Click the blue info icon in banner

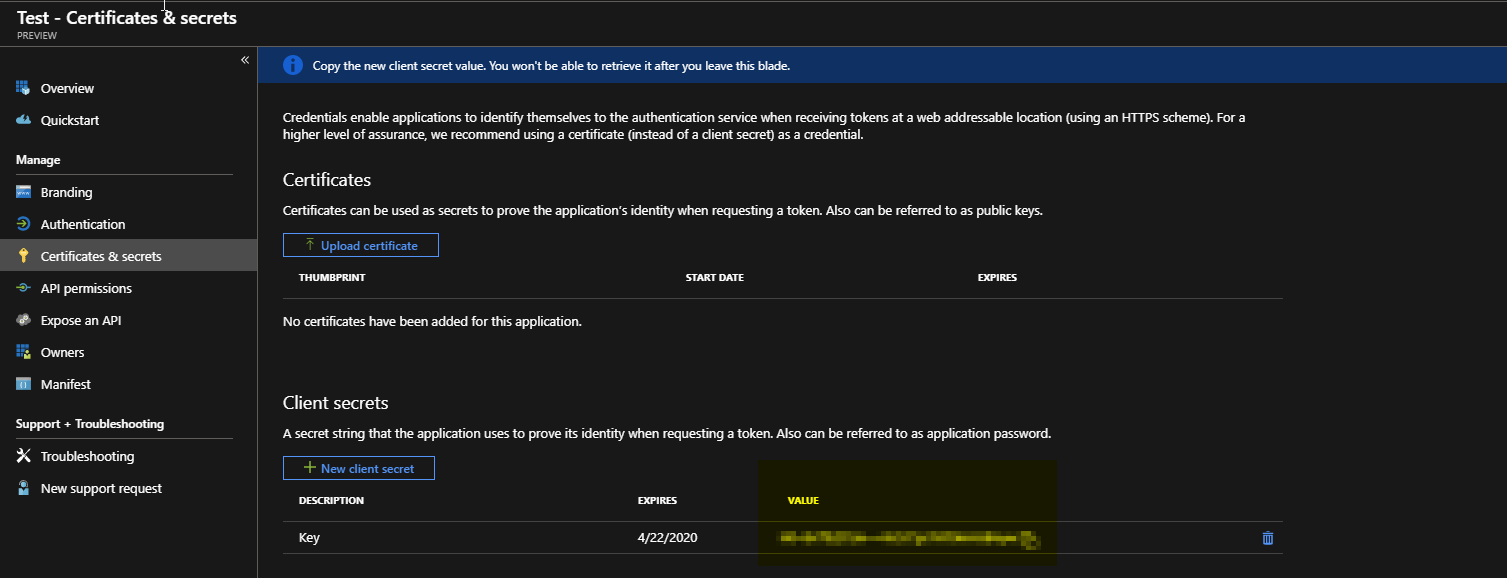(x=292, y=66)
